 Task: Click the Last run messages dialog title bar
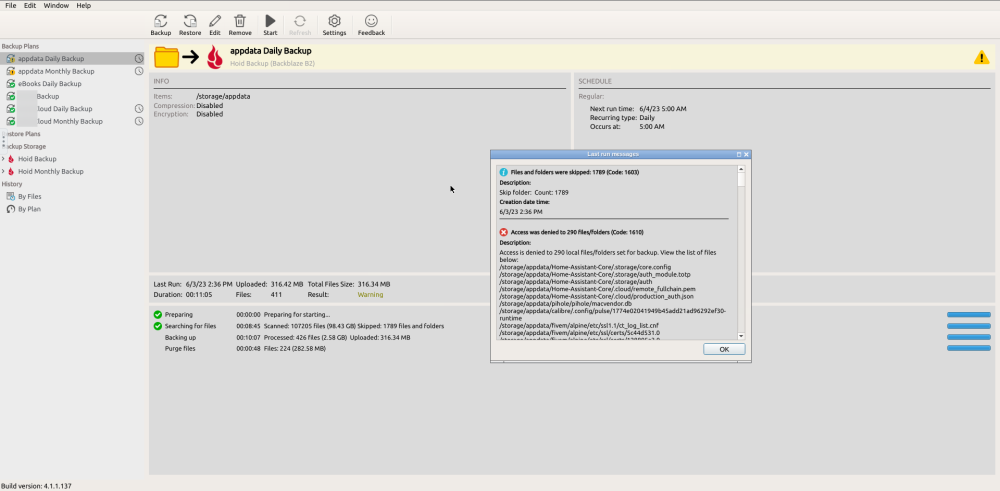coord(621,154)
